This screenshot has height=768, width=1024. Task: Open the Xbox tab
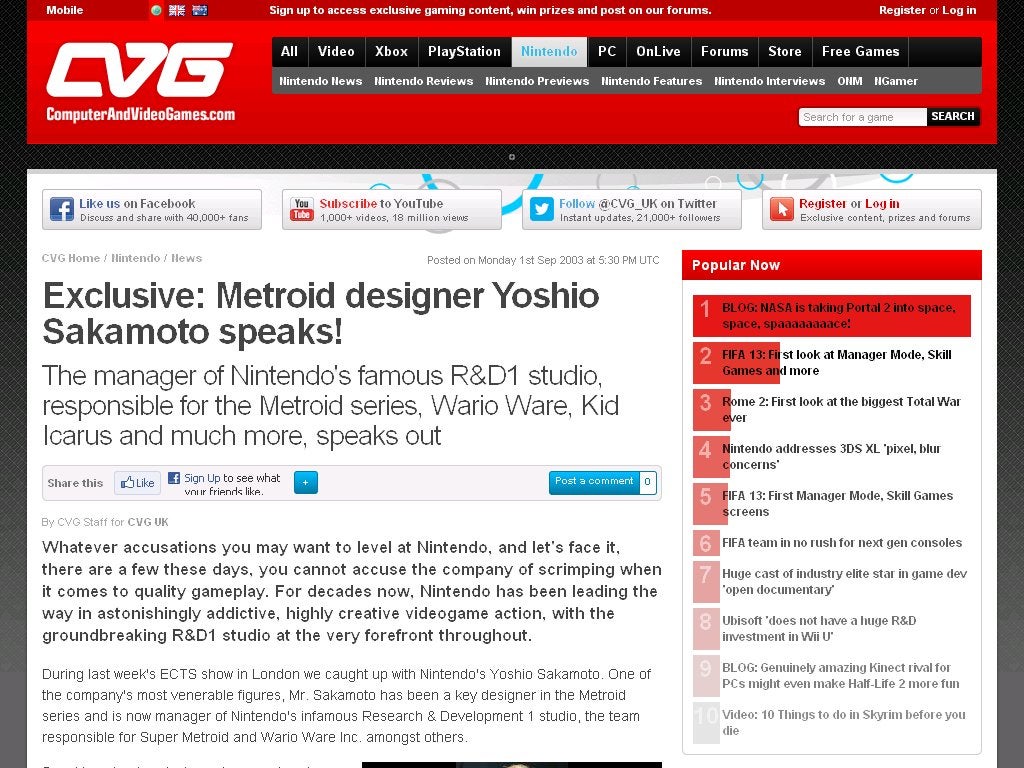tap(391, 52)
